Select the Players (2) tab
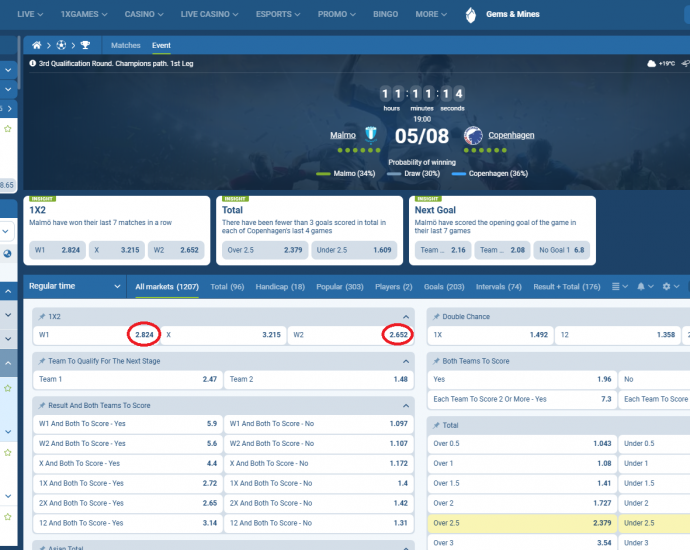690x550 pixels. click(x=393, y=287)
